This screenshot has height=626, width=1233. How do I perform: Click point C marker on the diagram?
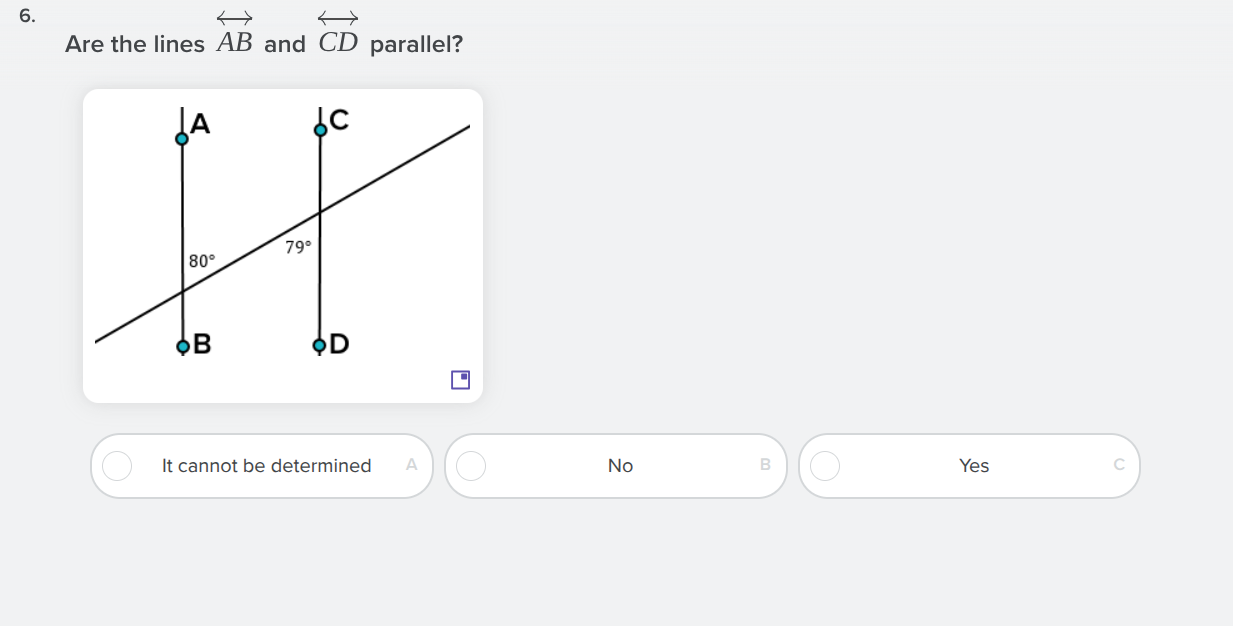(x=320, y=128)
